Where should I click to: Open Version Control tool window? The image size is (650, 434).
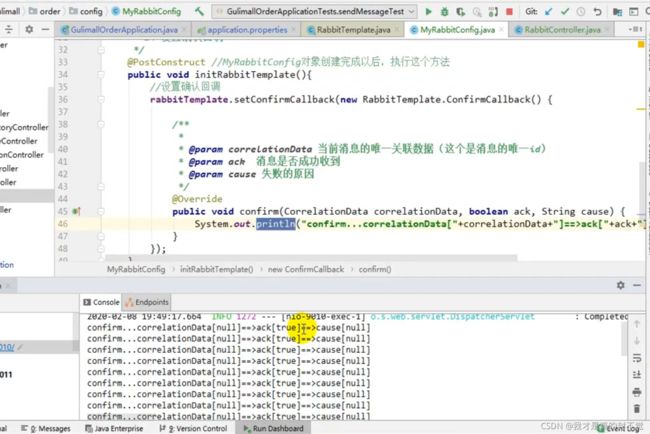(x=194, y=429)
